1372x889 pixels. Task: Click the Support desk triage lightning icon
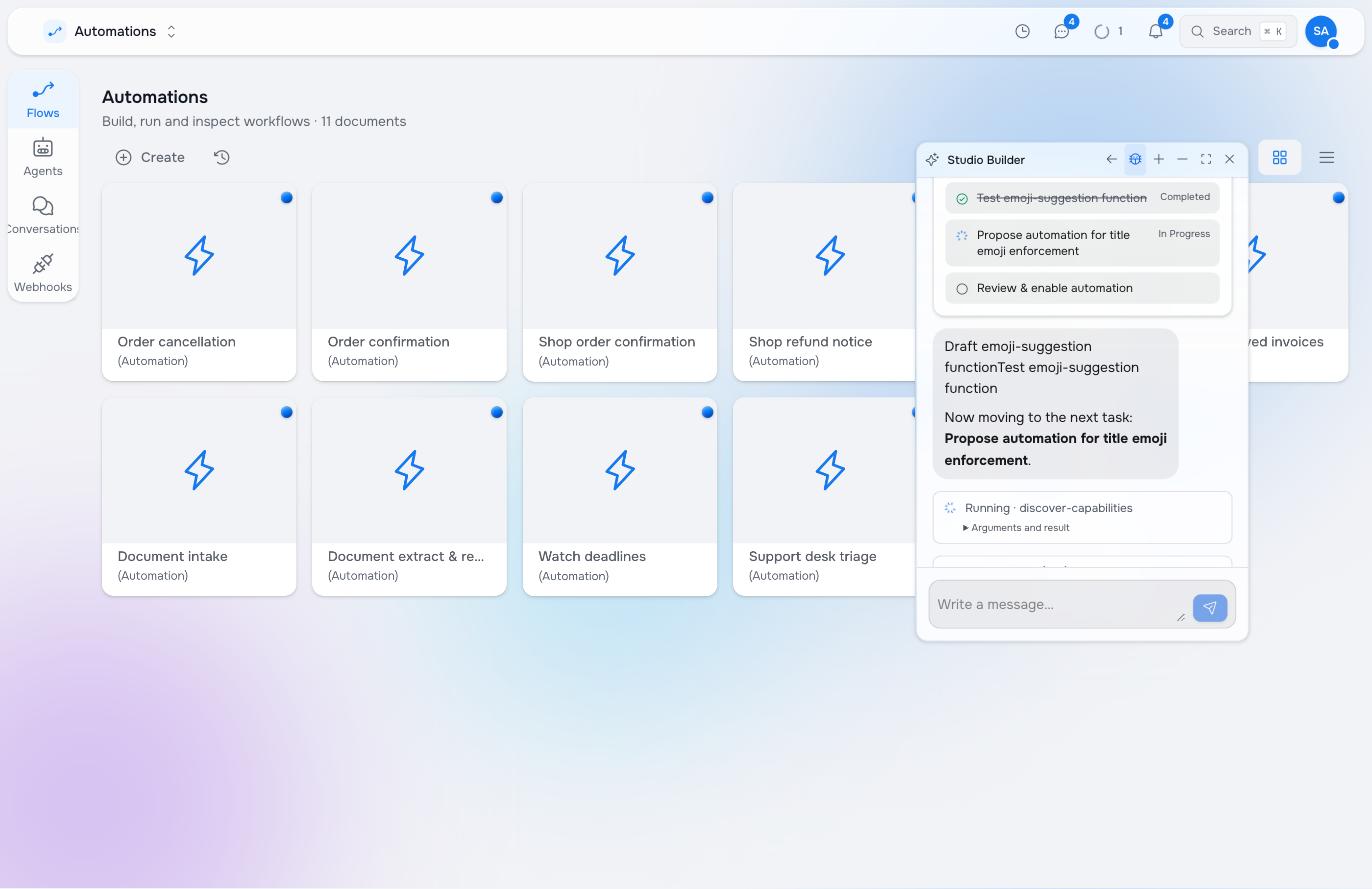(x=830, y=470)
